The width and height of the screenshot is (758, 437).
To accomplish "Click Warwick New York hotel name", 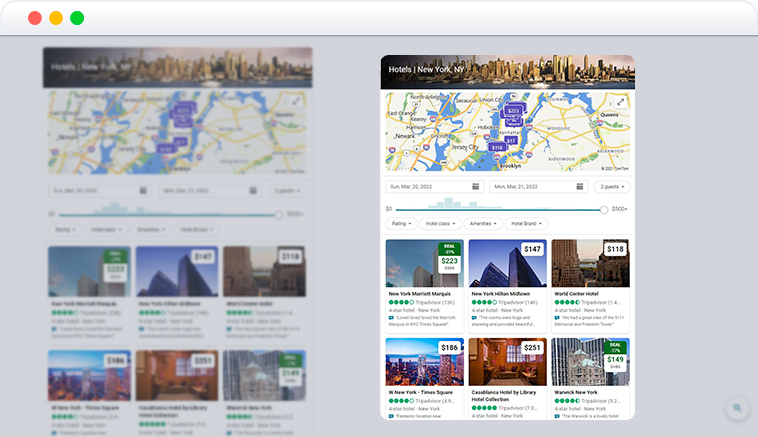I will pyautogui.click(x=576, y=393).
